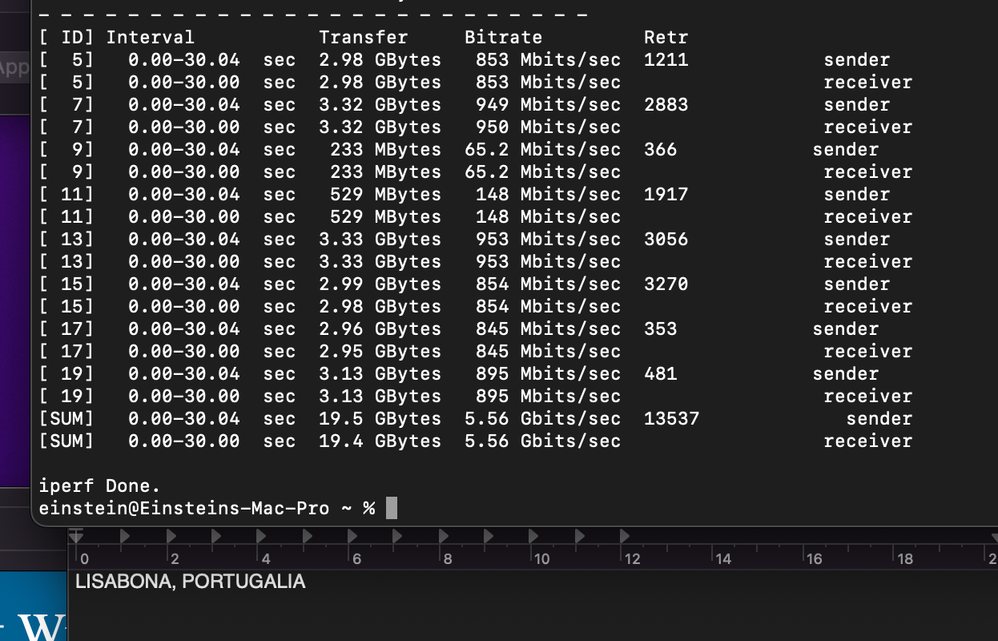The height and width of the screenshot is (641, 998).
Task: Click the 5.56 Gbits/sec value in SUM receiver row
Action: 542,441
